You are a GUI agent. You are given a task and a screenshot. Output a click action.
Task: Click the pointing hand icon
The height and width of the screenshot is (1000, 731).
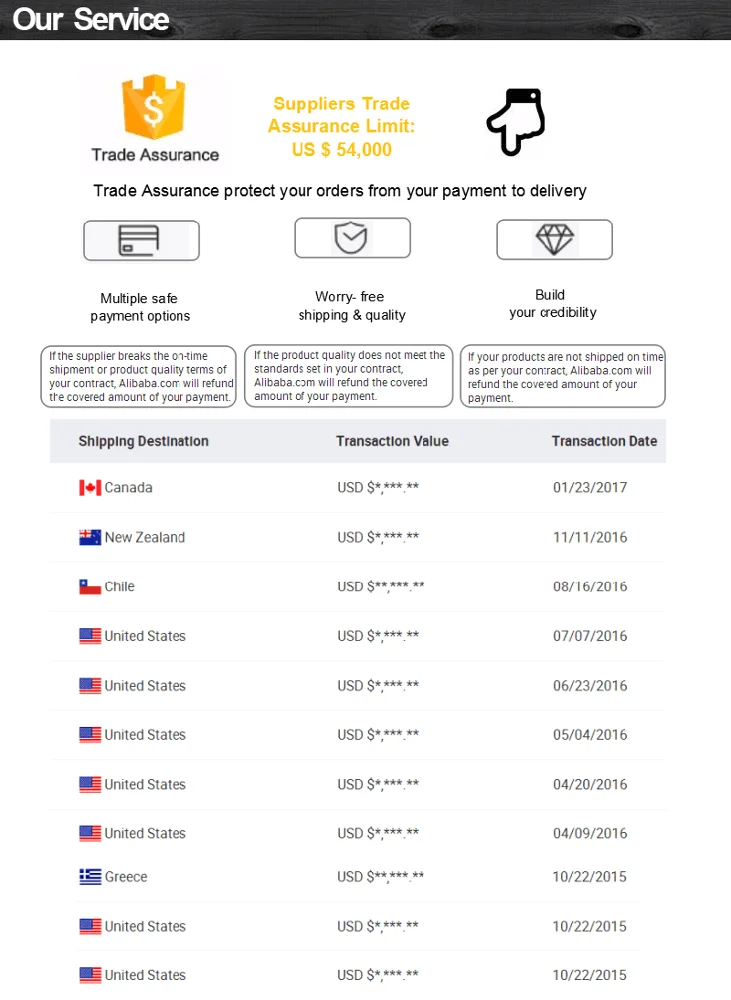pyautogui.click(x=516, y=122)
